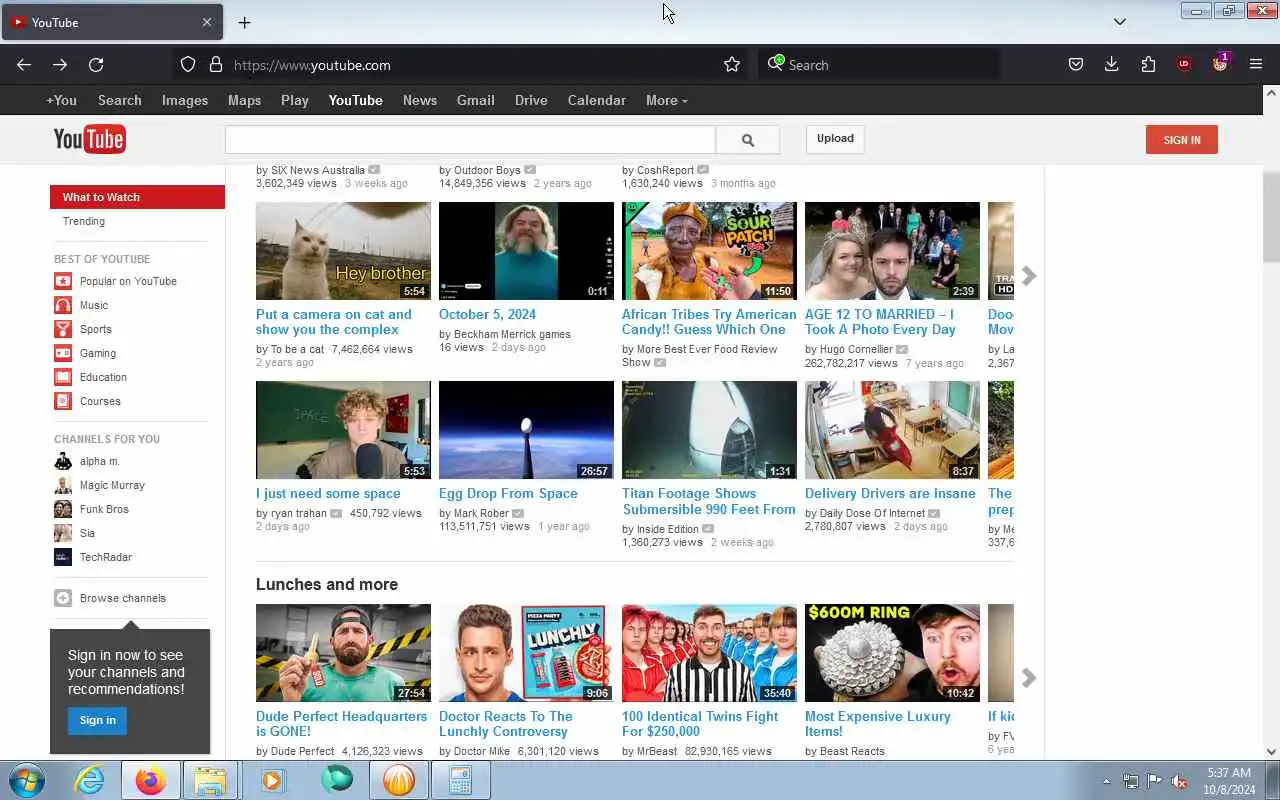
Task: Go back with browser back arrow
Action: 24,65
